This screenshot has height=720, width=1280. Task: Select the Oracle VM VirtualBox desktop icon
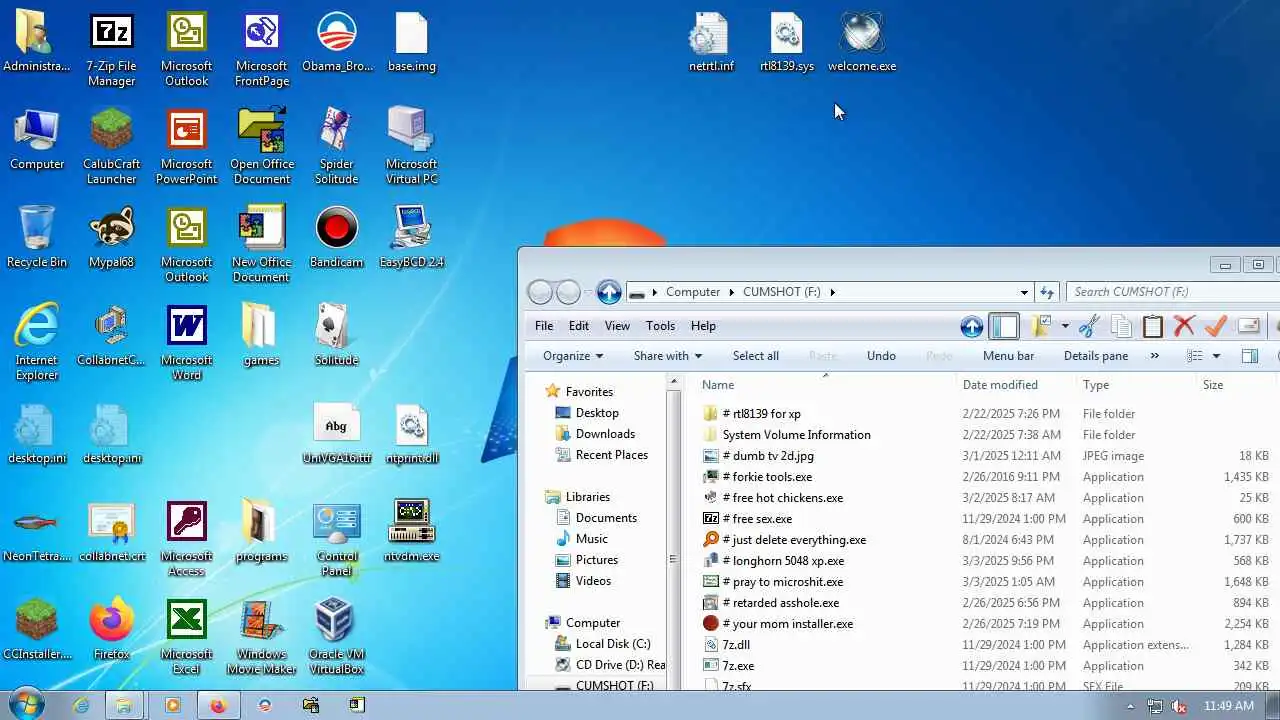click(x=336, y=637)
